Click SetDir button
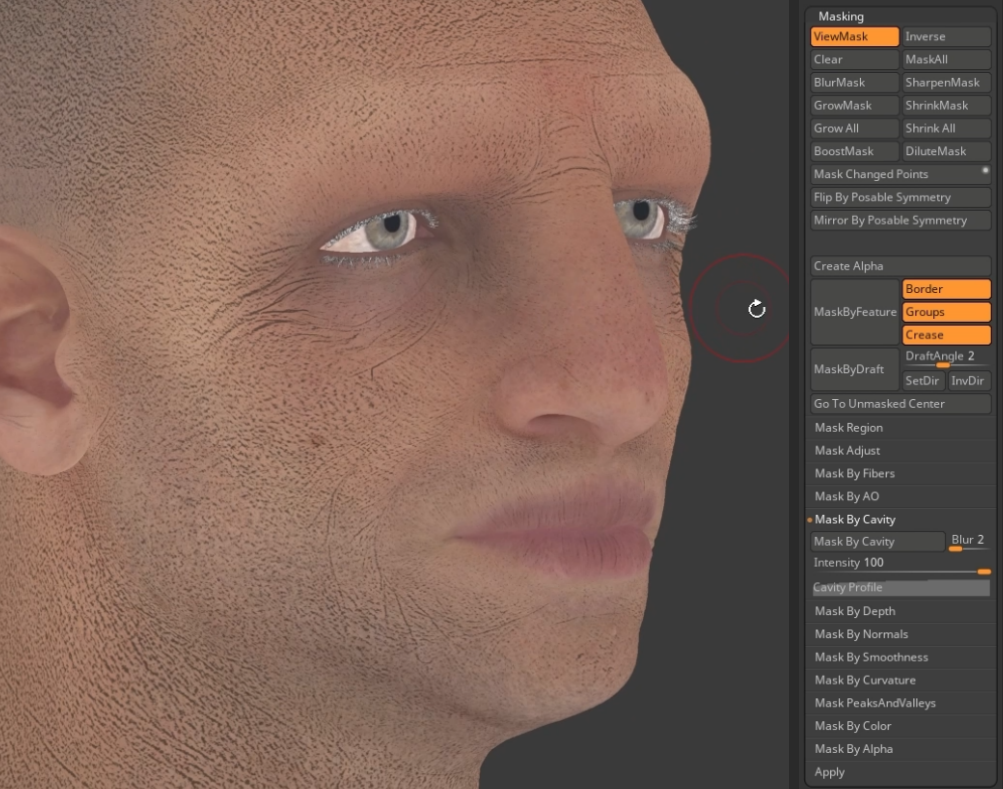Viewport: 1003px width, 789px height. (x=923, y=381)
